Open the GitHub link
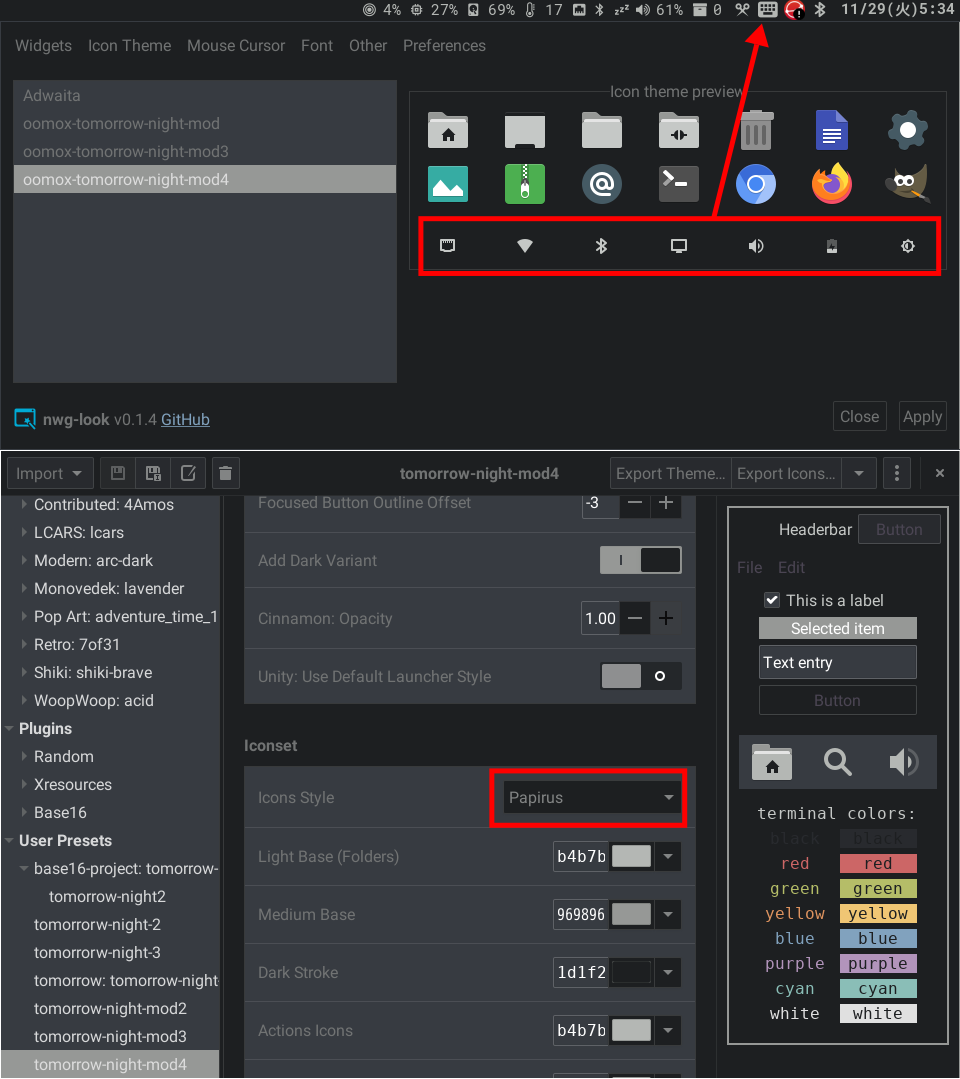The width and height of the screenshot is (960, 1079). point(185,419)
